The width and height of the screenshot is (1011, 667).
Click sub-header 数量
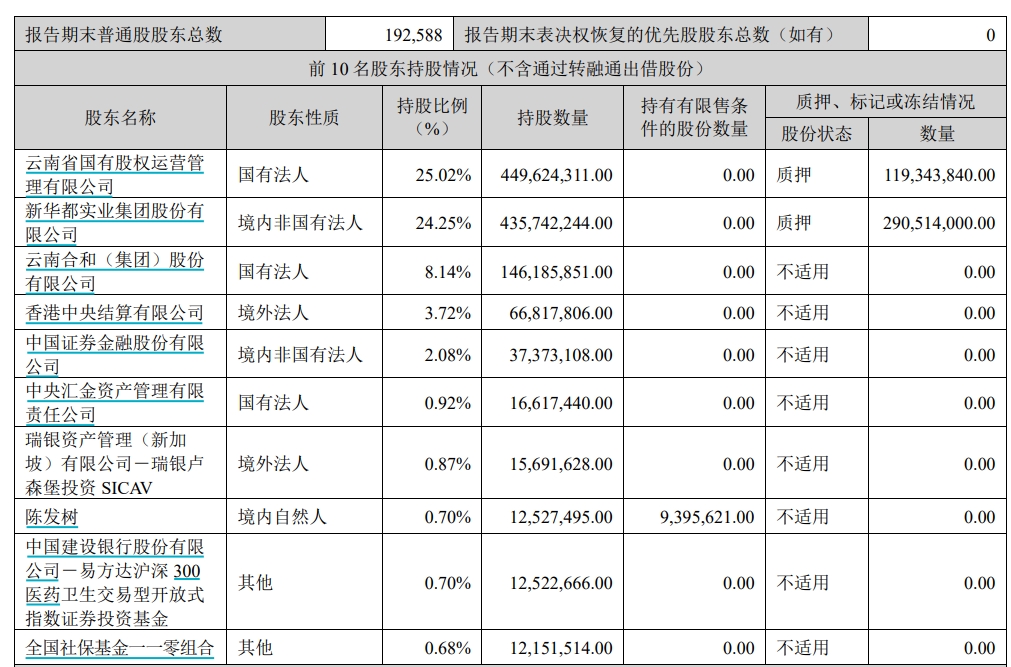(937, 134)
